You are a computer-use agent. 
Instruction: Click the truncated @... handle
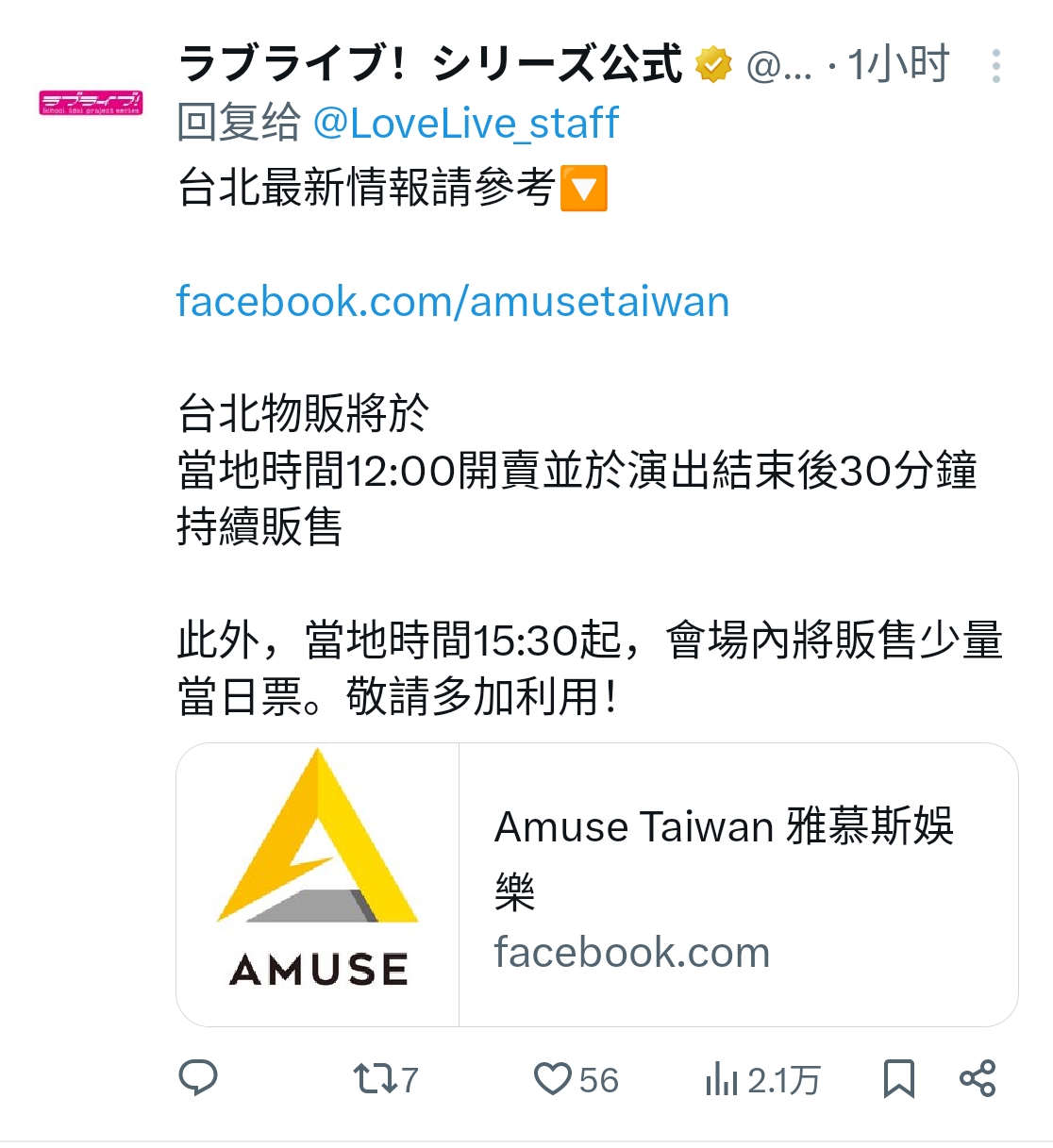pyautogui.click(x=778, y=66)
